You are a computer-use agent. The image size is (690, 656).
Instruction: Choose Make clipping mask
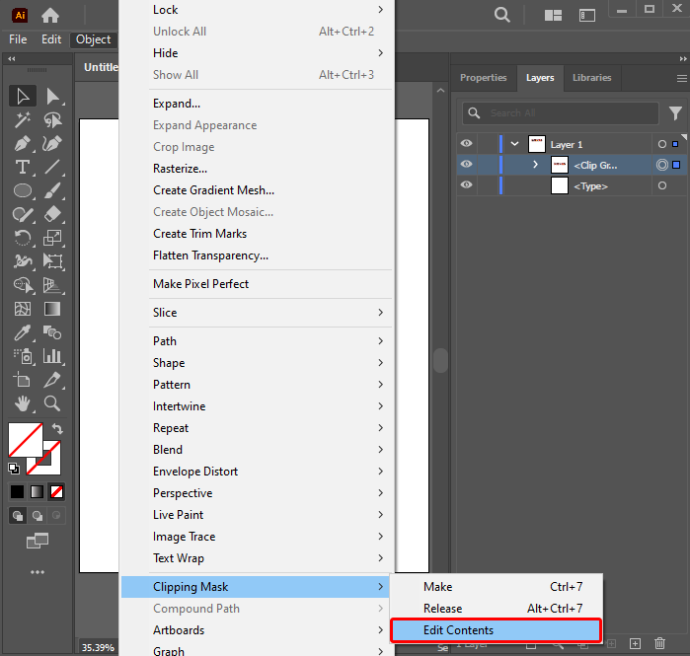[x=496, y=587]
